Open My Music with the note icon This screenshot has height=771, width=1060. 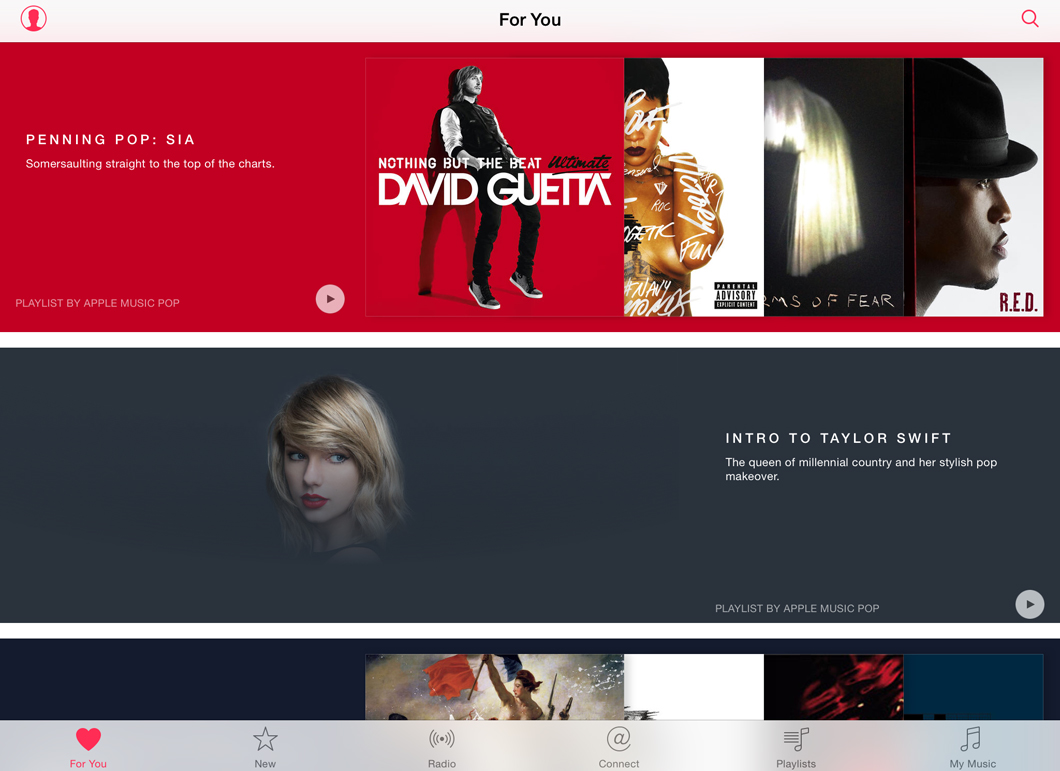(971, 738)
